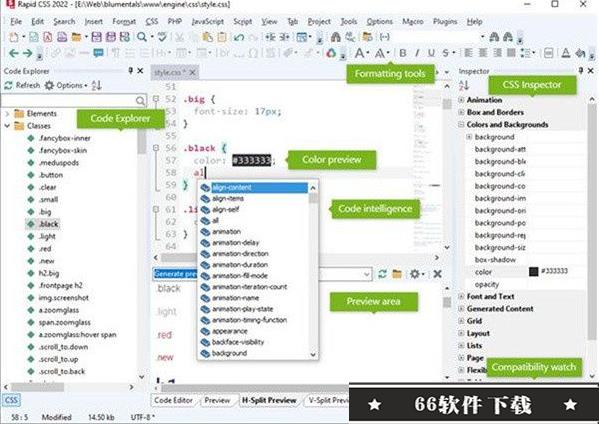Go forward with the right arrow icon
The height and width of the screenshot is (424, 599).
(27, 53)
